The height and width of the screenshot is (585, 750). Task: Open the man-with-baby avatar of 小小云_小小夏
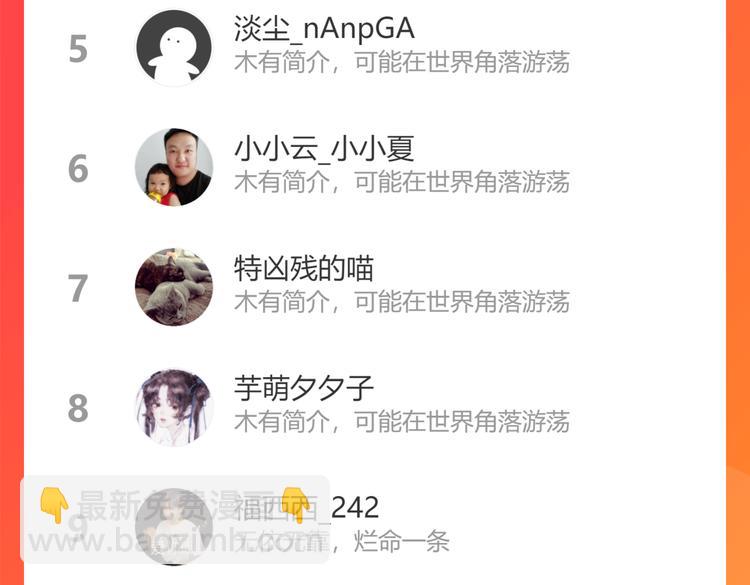click(x=174, y=167)
